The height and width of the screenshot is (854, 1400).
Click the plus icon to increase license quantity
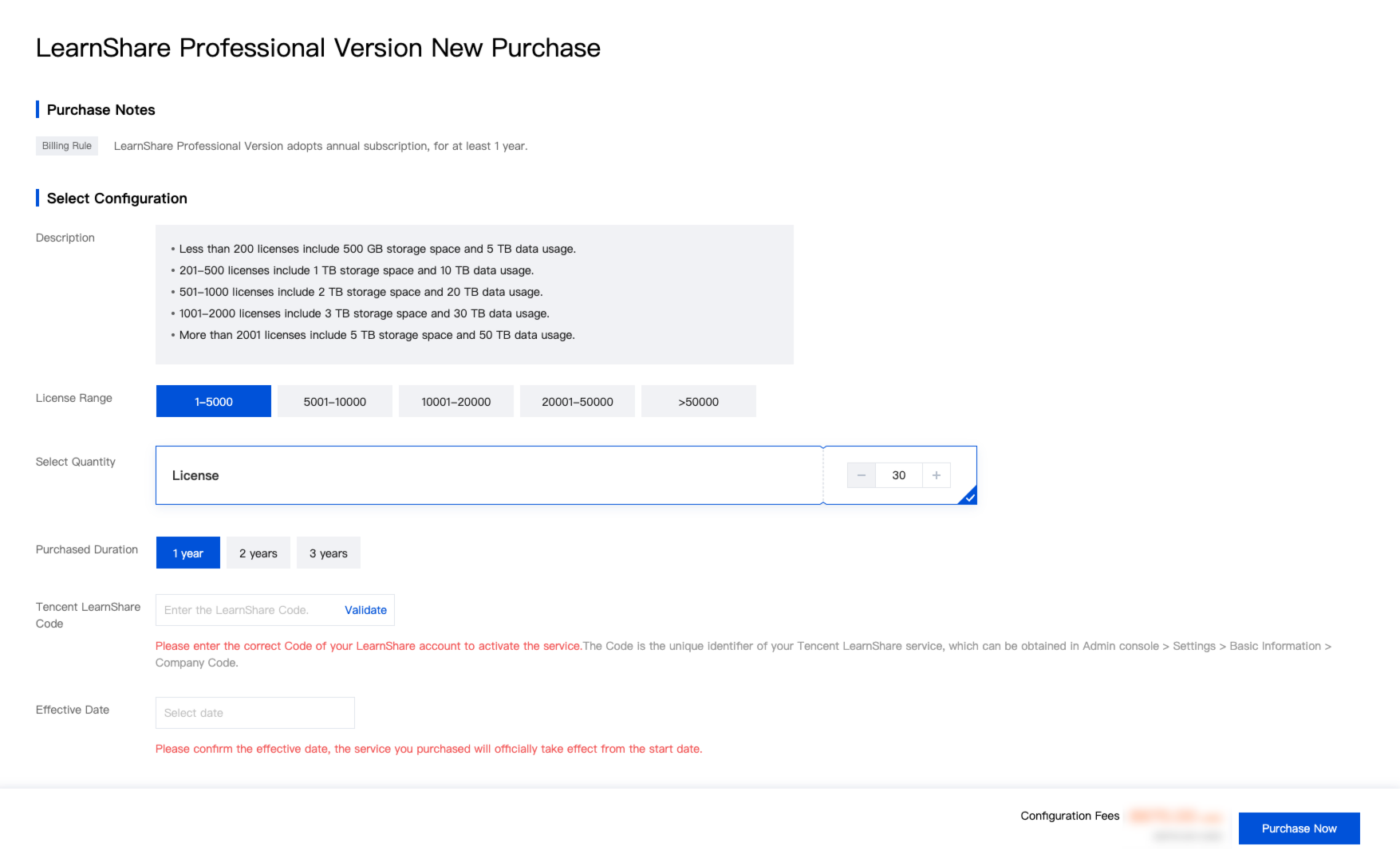click(x=936, y=474)
